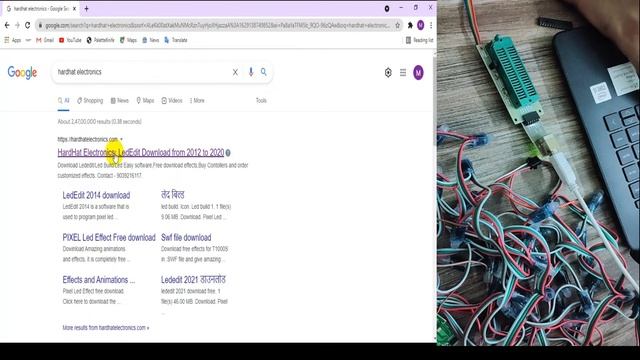Open Gmail bookmark
640x360 pixels.
pos(45,40)
